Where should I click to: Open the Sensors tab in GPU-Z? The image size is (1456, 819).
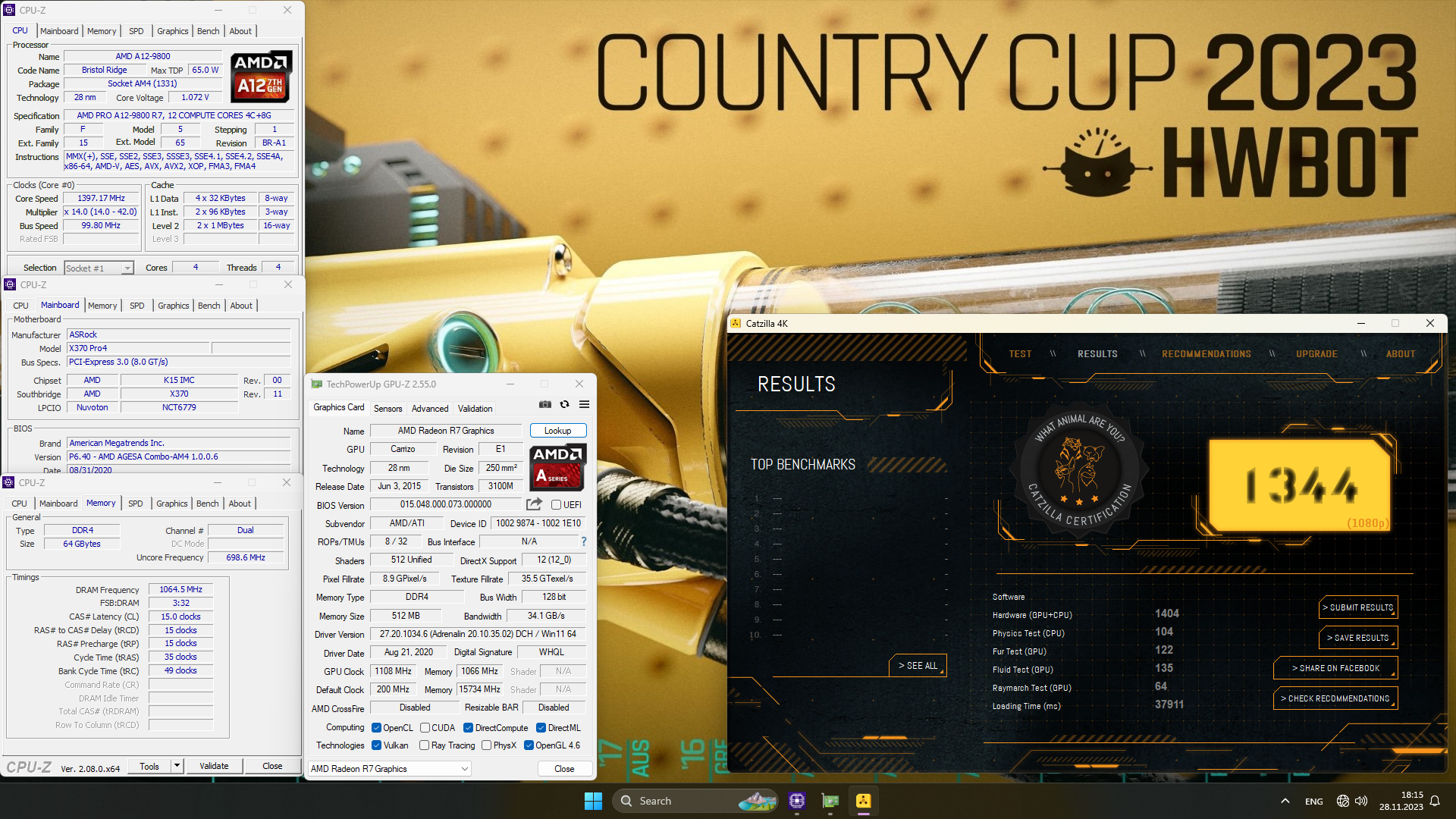[x=388, y=409]
